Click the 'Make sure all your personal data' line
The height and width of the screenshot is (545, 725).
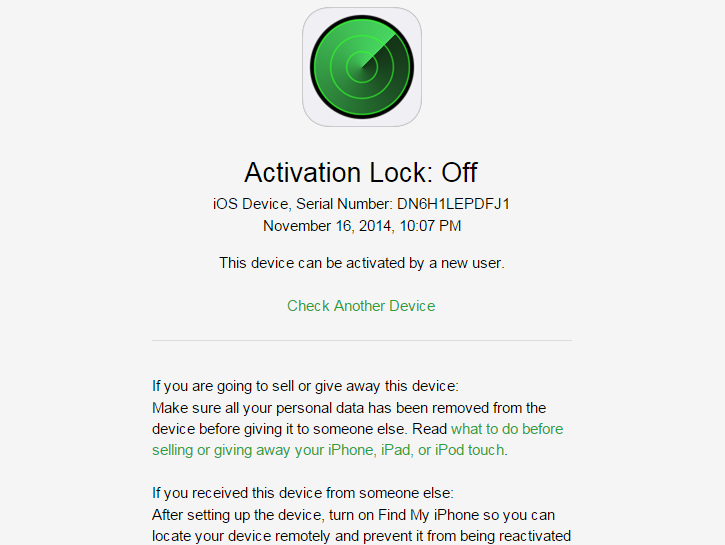[x=349, y=408]
